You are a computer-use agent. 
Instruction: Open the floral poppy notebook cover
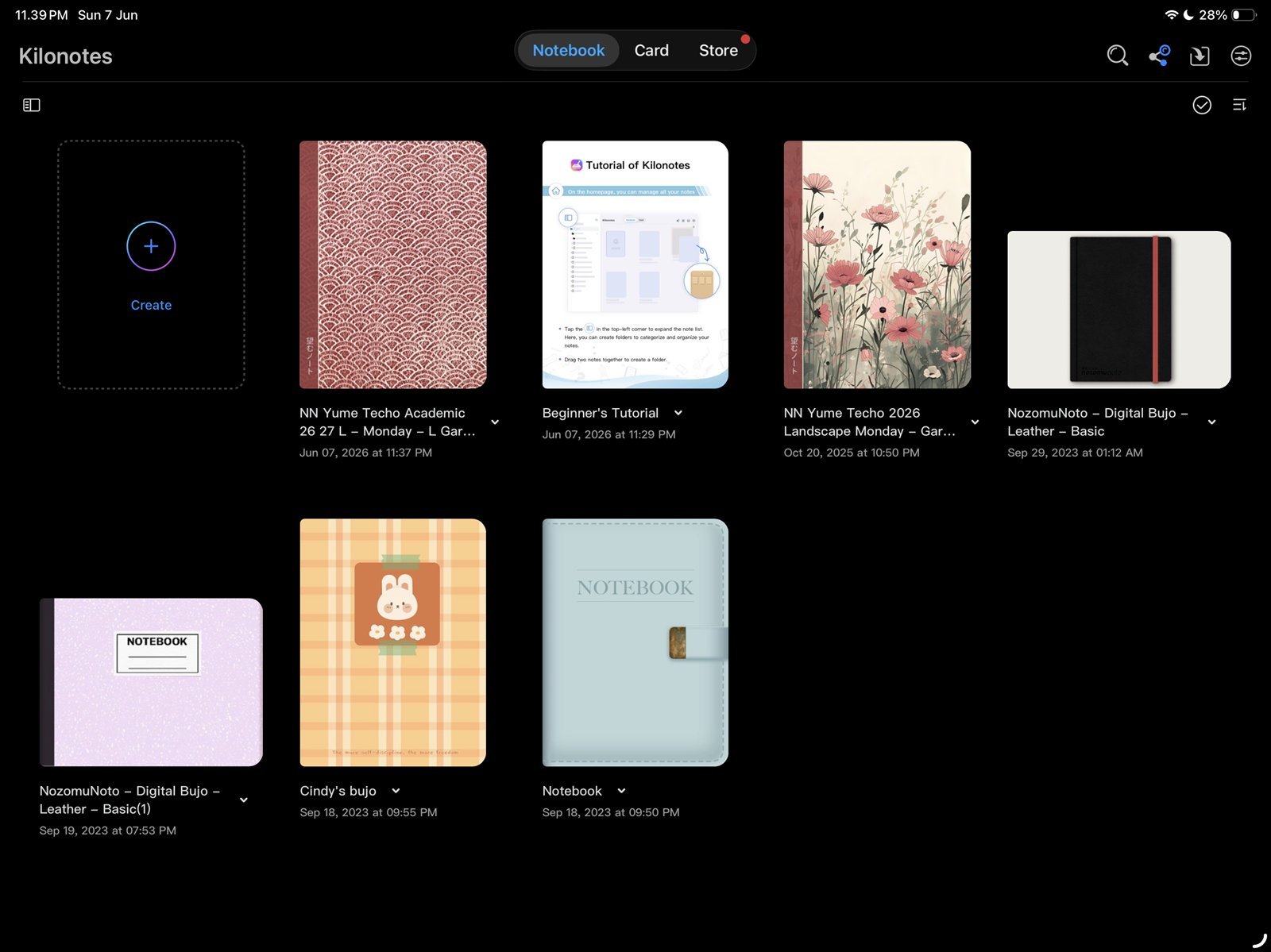[877, 264]
